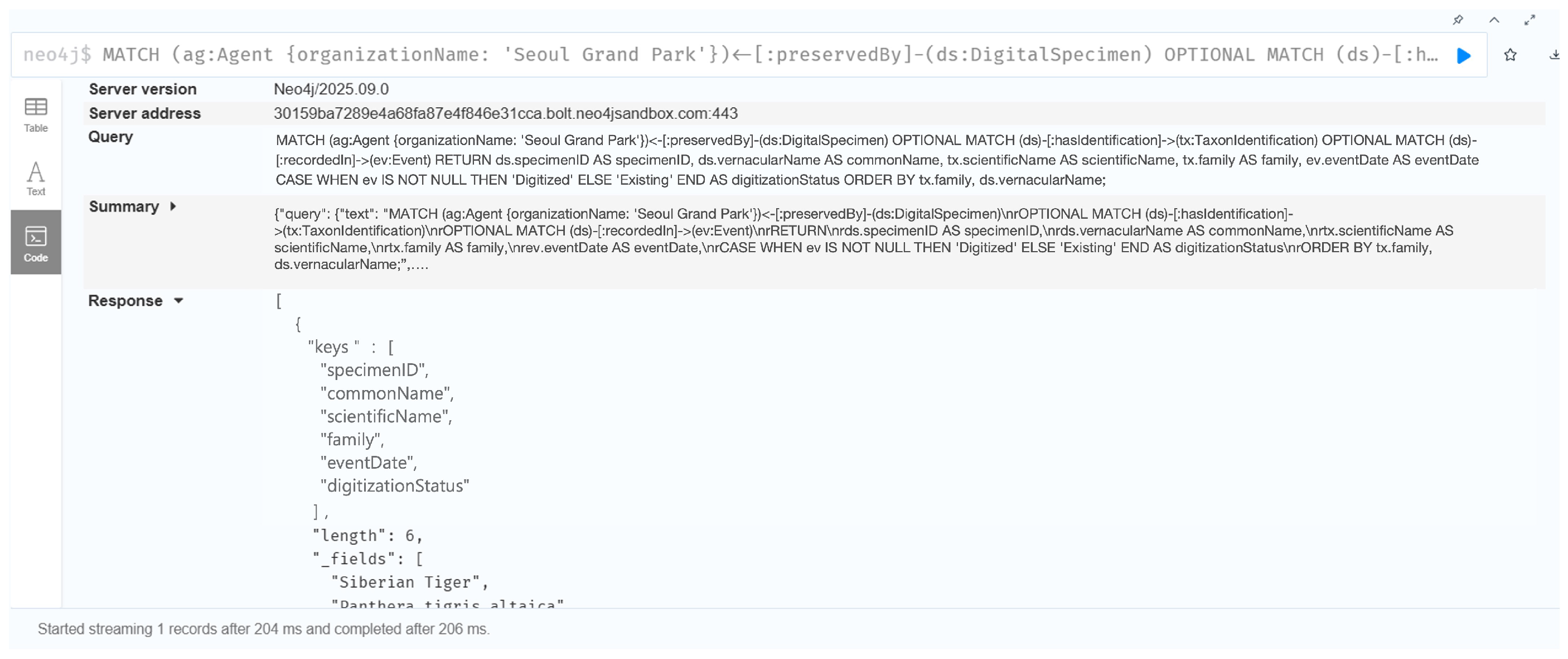Collapse the Response section arrow
This screenshot has width=1568, height=659.
(x=178, y=301)
